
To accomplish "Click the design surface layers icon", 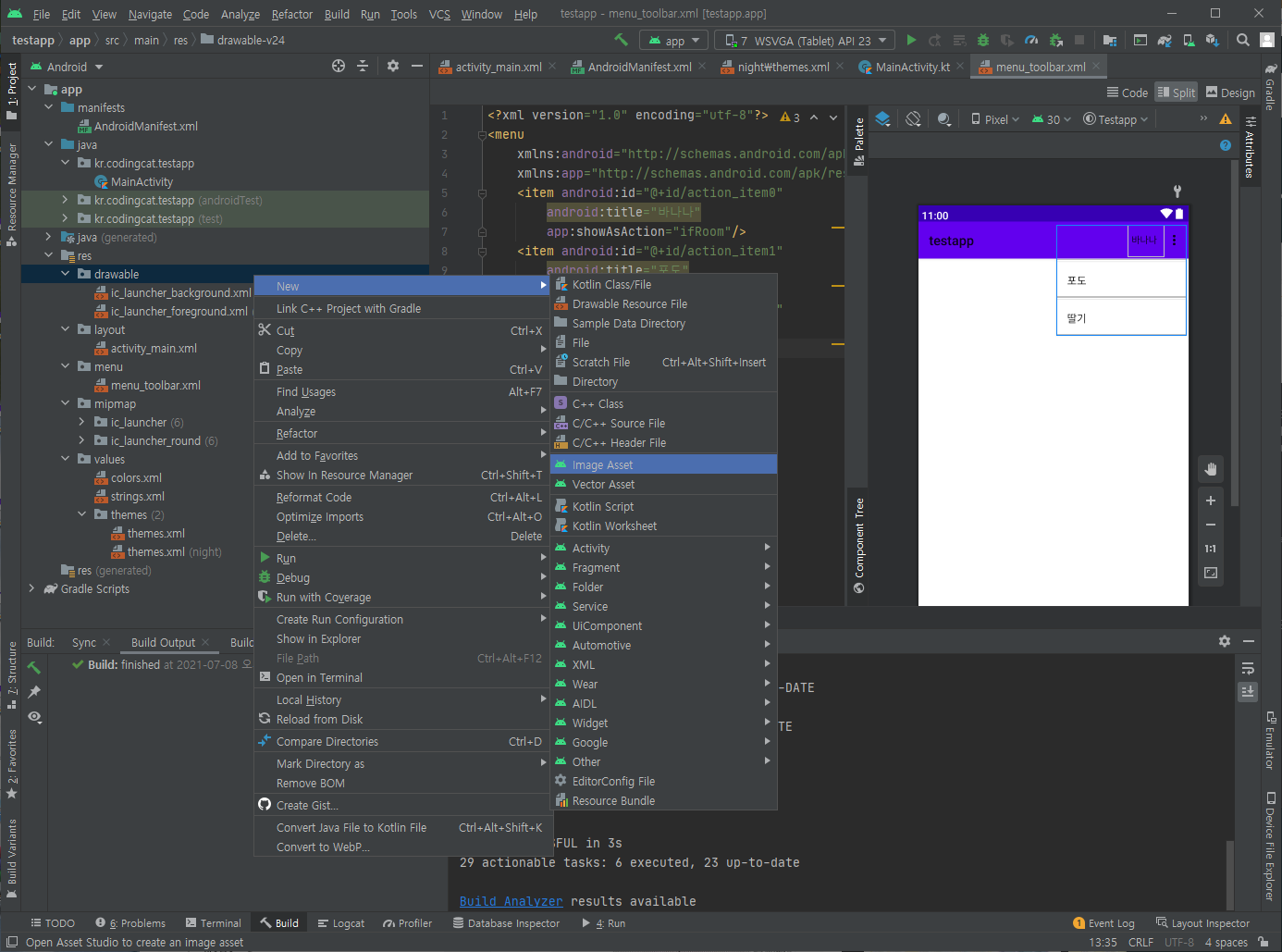I will (882, 118).
